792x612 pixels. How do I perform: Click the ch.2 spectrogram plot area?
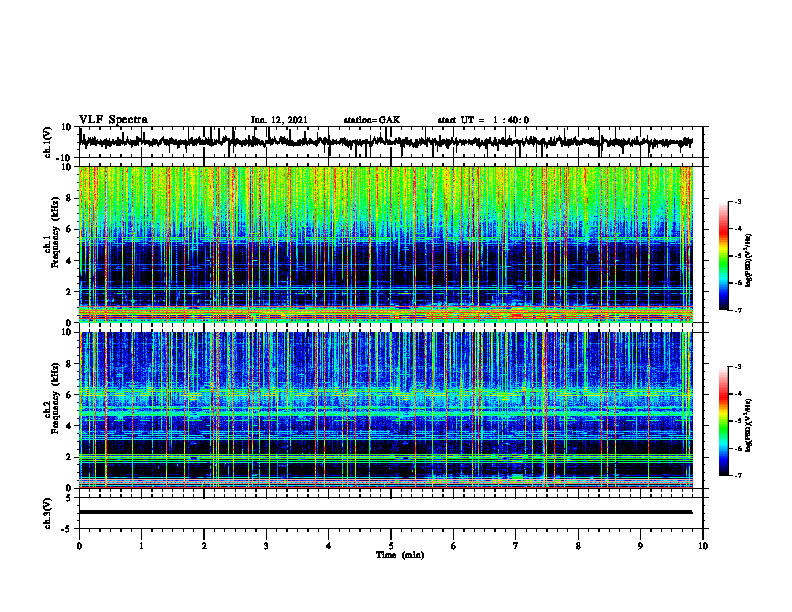point(386,410)
